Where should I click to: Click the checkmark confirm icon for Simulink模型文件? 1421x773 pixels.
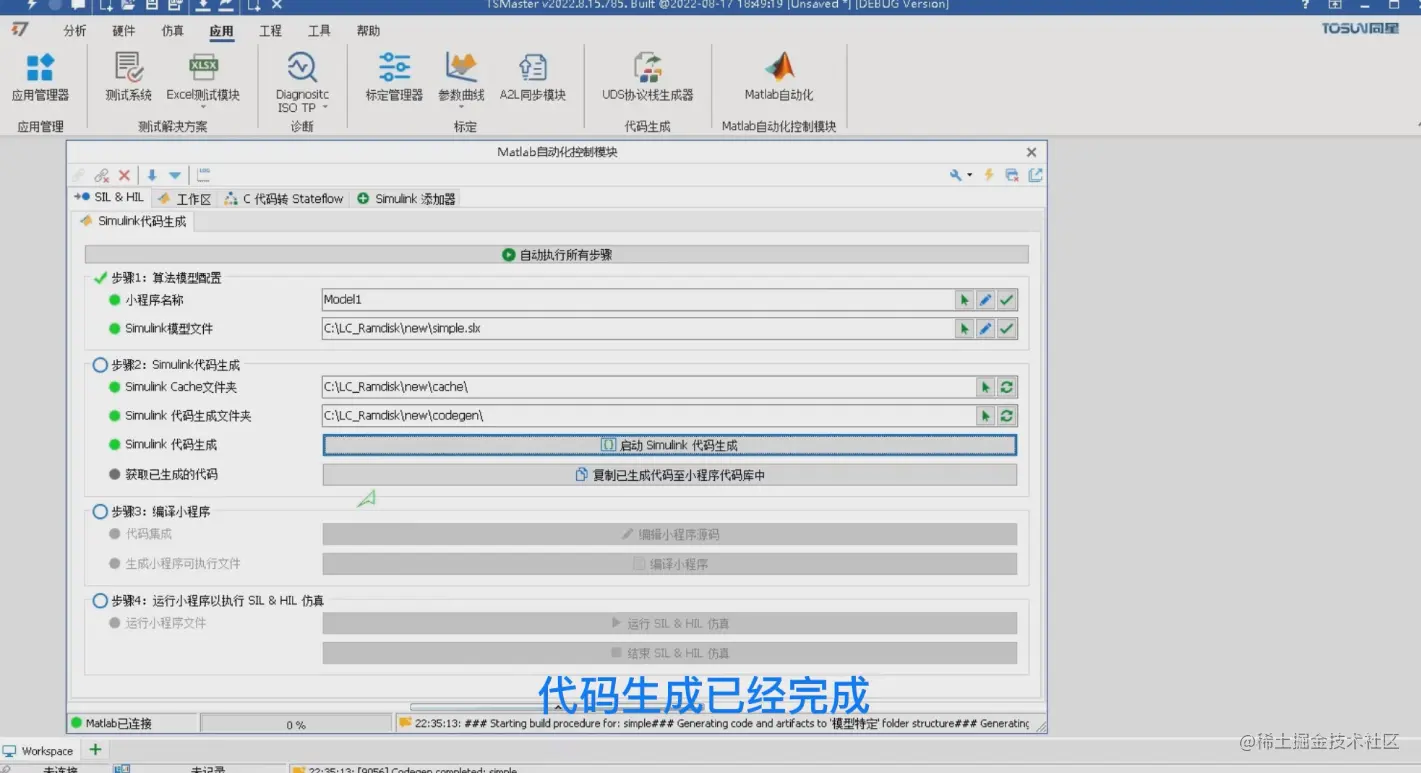coord(1007,329)
